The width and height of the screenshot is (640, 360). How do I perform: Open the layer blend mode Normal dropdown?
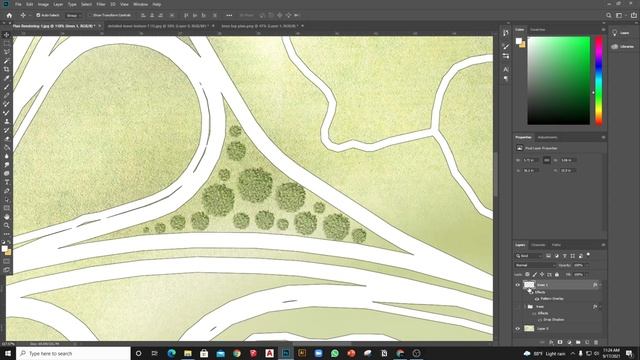coord(535,265)
